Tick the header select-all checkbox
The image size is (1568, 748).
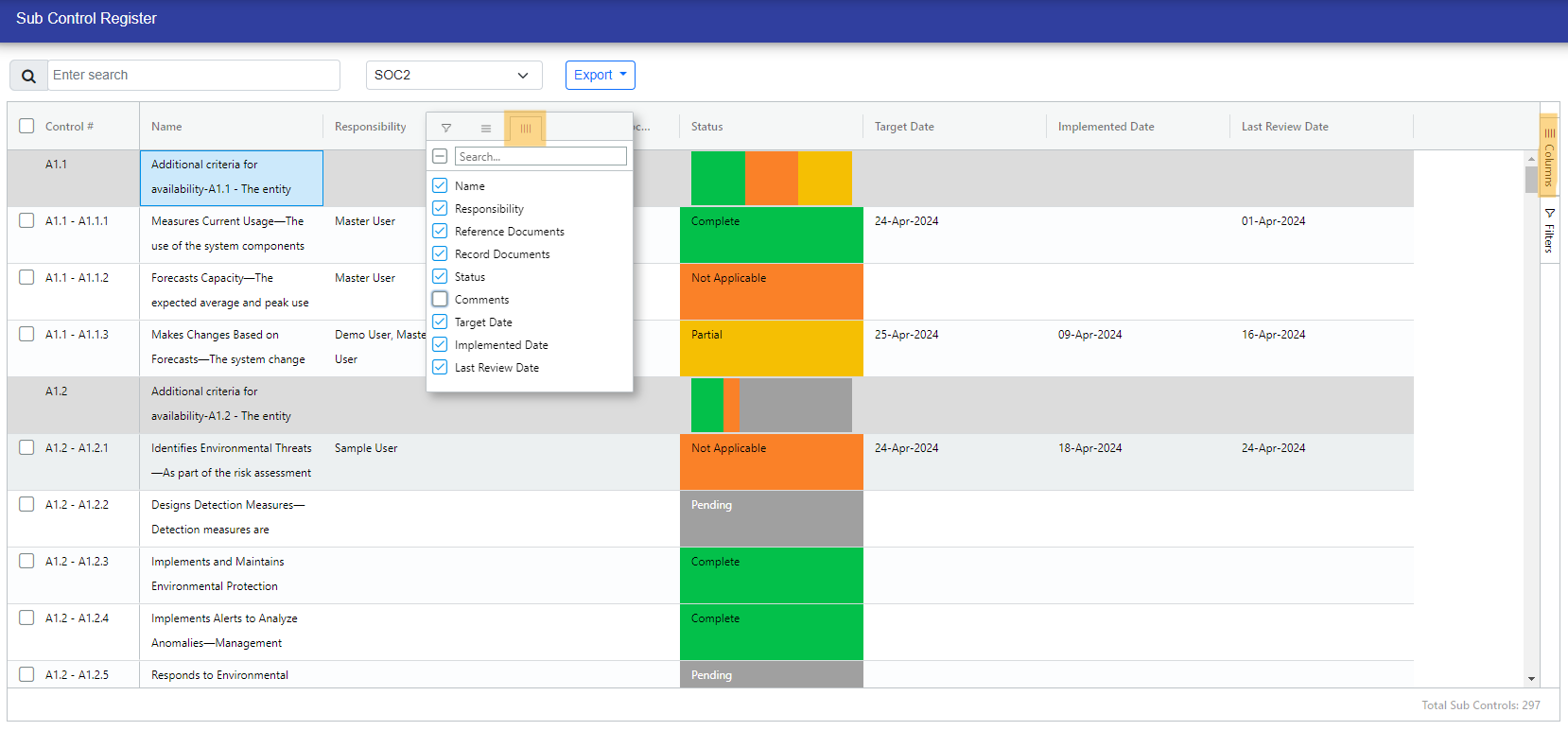pyautogui.click(x=26, y=126)
